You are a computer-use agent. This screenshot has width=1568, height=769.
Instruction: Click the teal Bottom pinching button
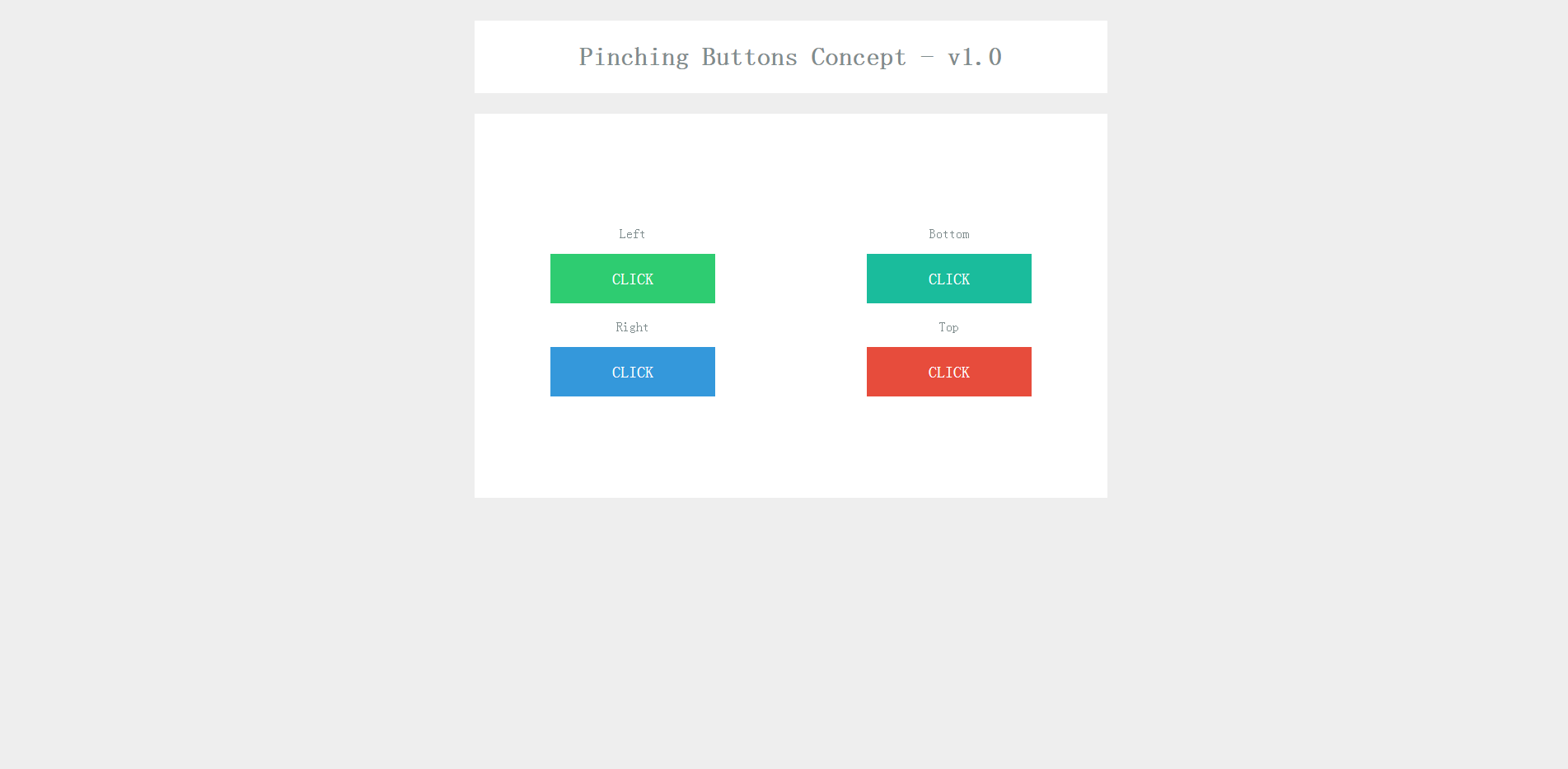948,279
